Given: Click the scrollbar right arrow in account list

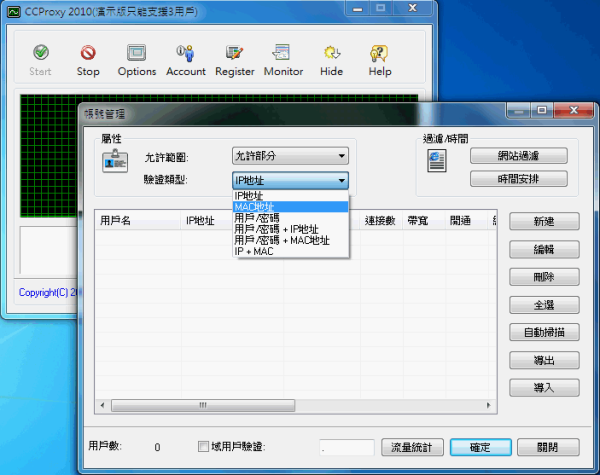Looking at the screenshot, I should click(489, 405).
